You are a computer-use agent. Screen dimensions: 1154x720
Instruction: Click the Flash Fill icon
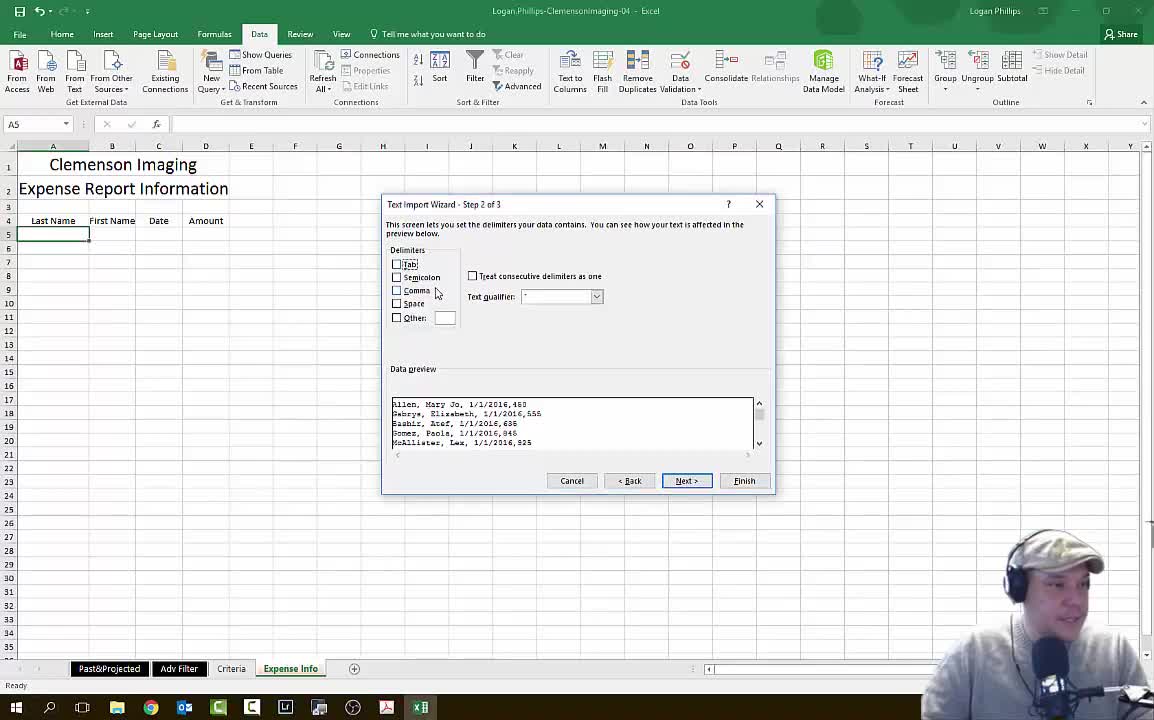tap(602, 62)
